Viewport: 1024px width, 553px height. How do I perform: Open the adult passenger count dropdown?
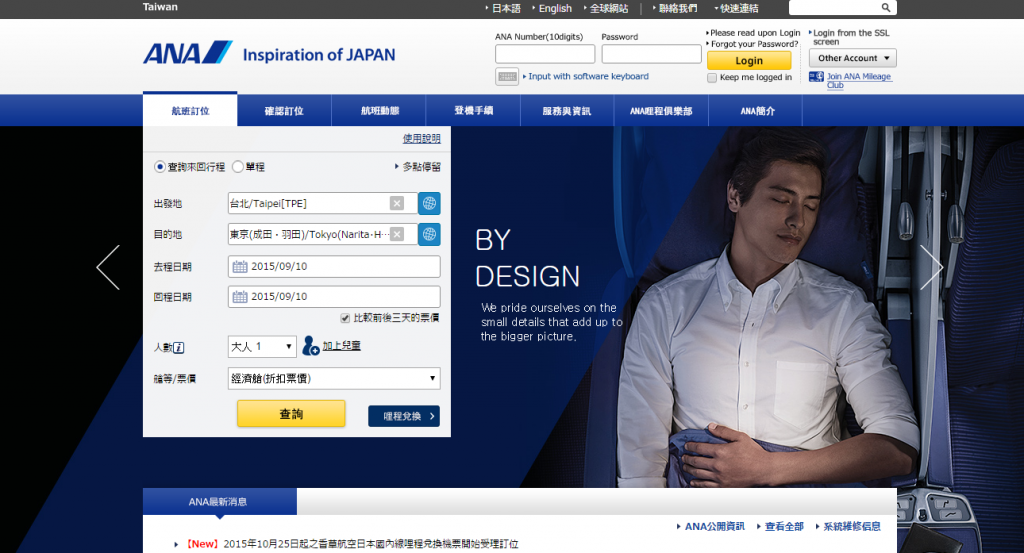pos(262,346)
